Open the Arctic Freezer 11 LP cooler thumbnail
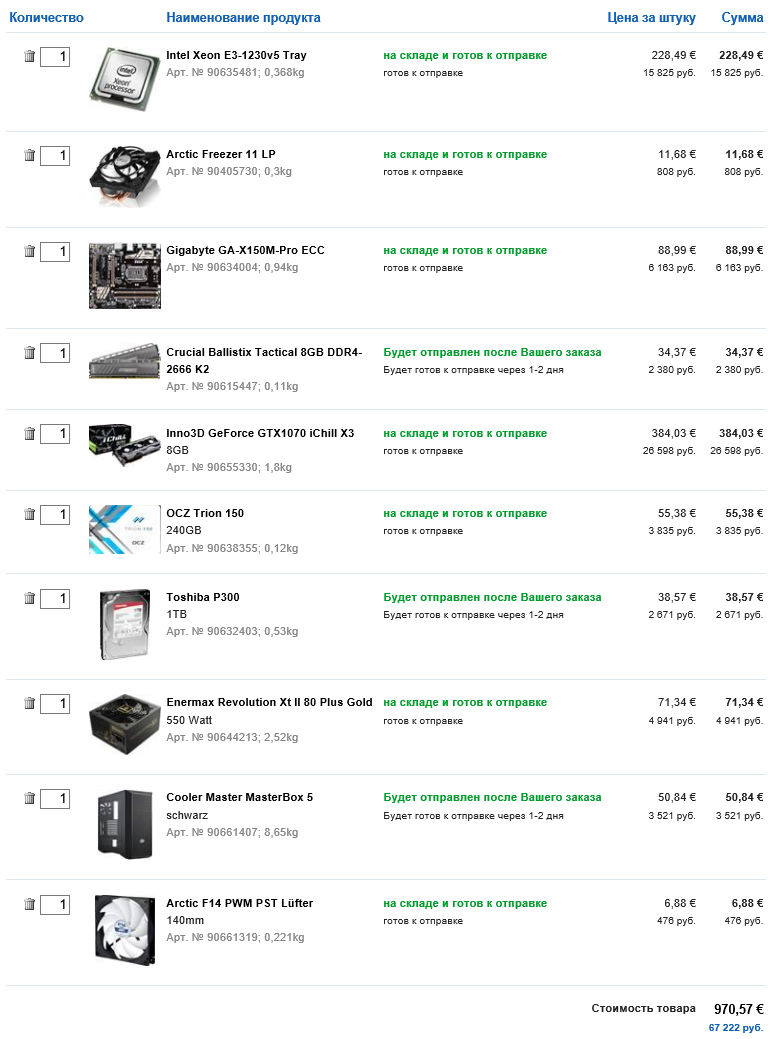Screen dimensions: 770x1039 [x=124, y=178]
